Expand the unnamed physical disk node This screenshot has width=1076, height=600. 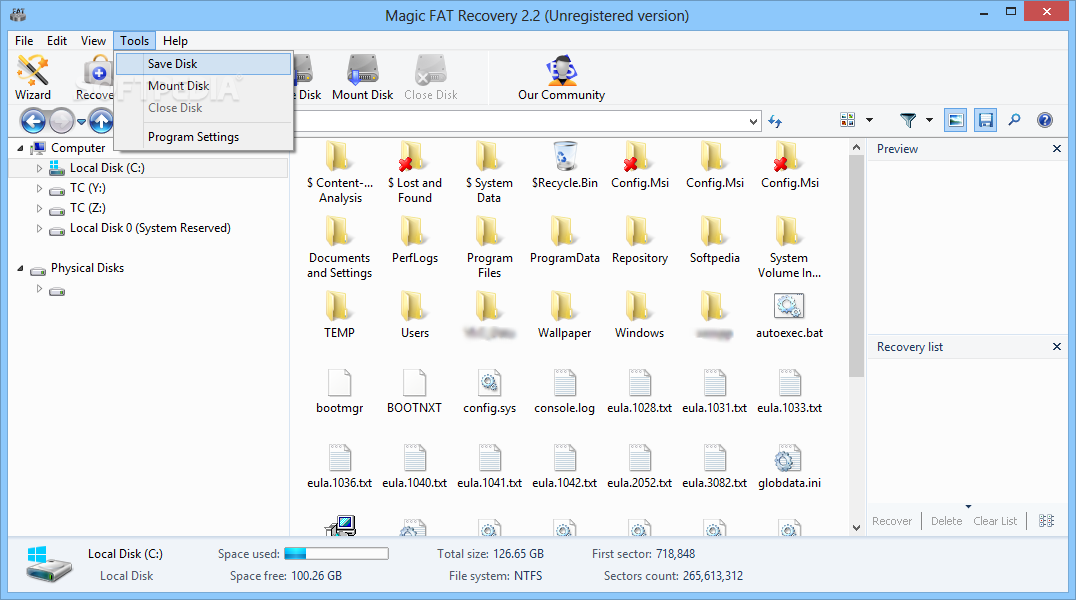[39, 289]
